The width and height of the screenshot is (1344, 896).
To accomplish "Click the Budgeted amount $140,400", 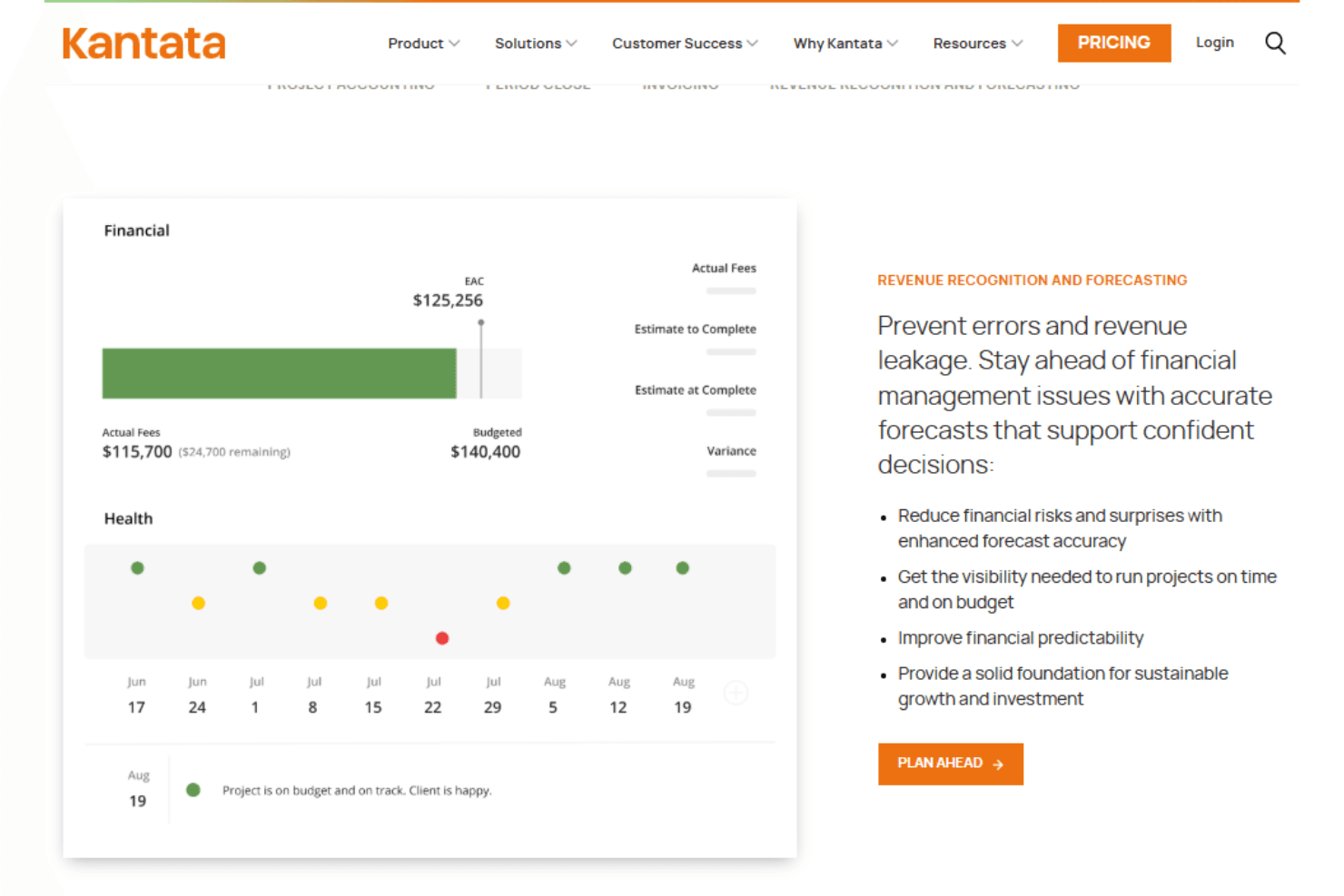I will pyautogui.click(x=486, y=452).
